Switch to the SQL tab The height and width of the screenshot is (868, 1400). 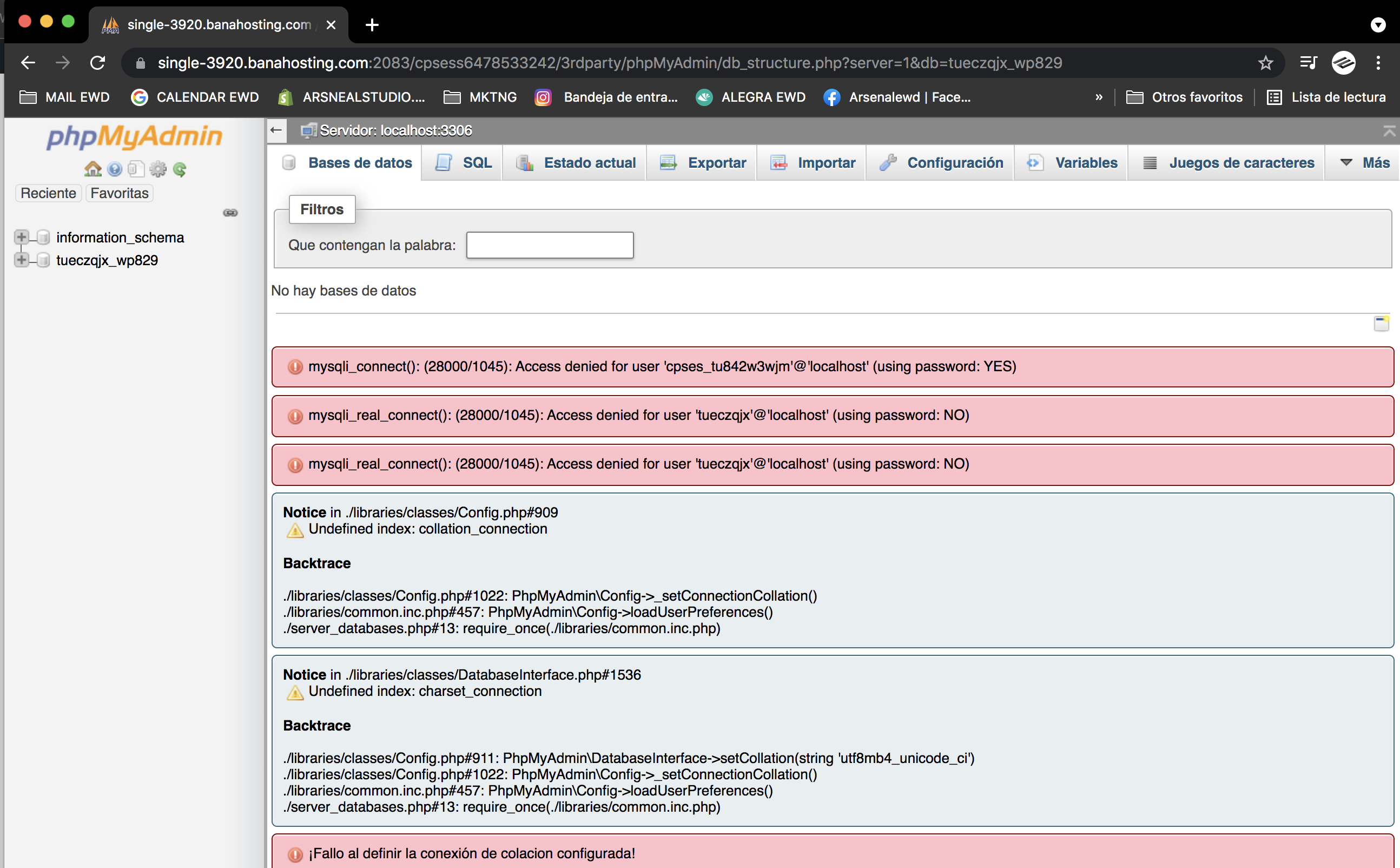tap(463, 163)
